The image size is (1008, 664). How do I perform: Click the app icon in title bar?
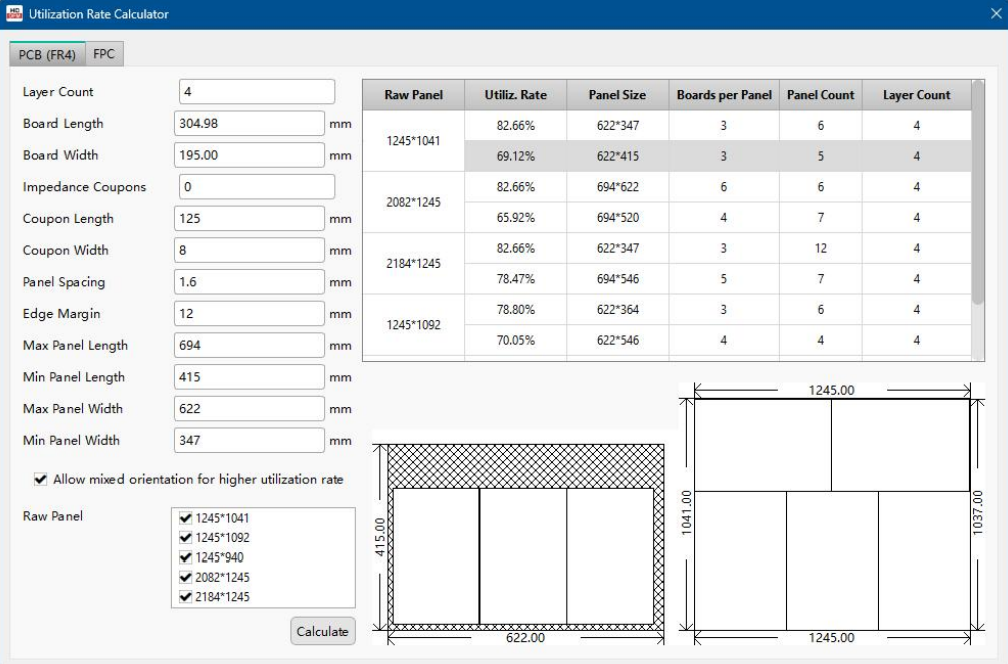[12, 14]
